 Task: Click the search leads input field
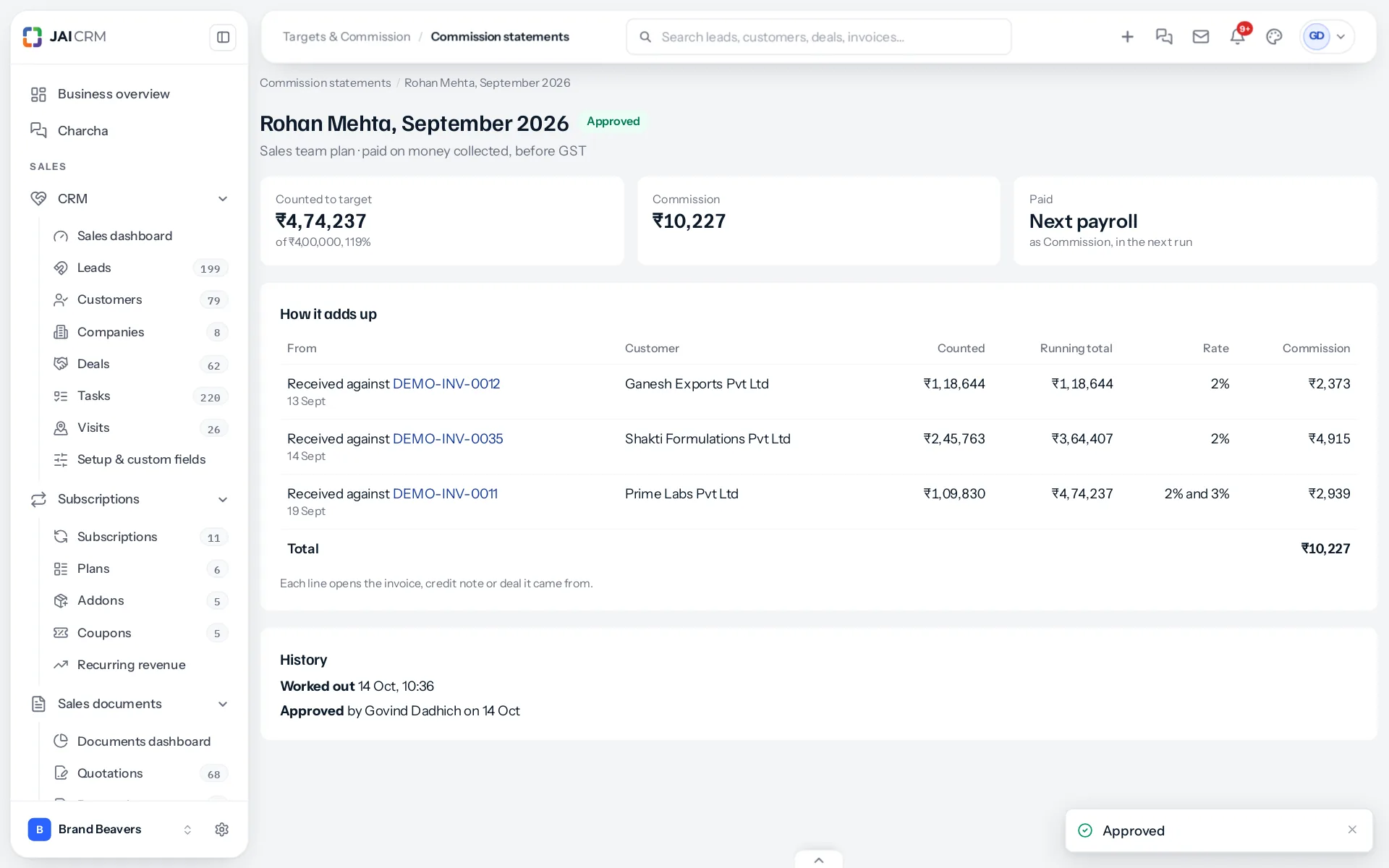(819, 37)
